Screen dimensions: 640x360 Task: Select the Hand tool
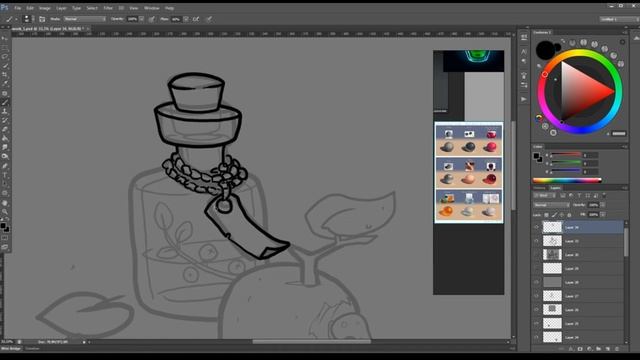5,203
